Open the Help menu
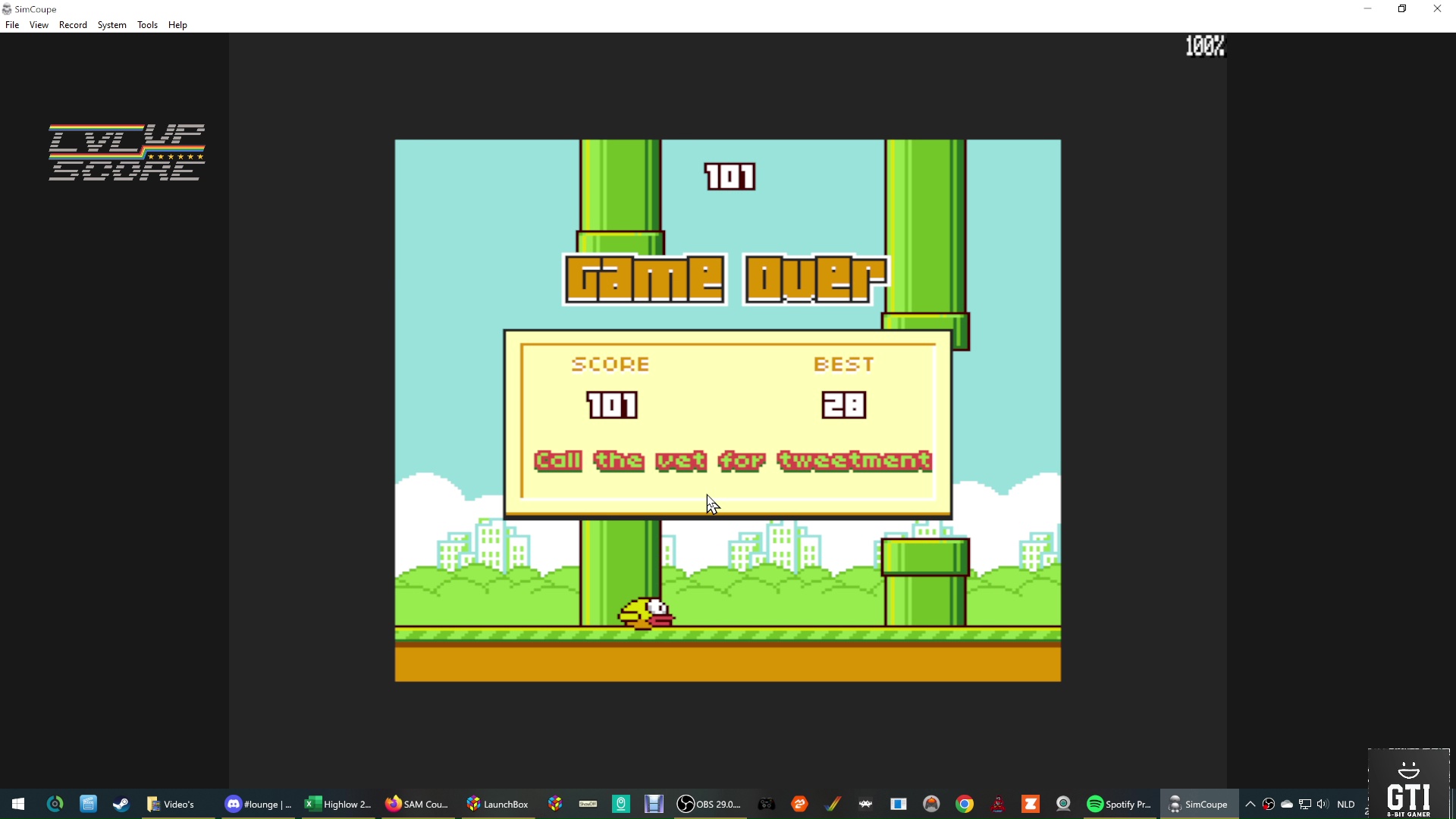 click(177, 25)
